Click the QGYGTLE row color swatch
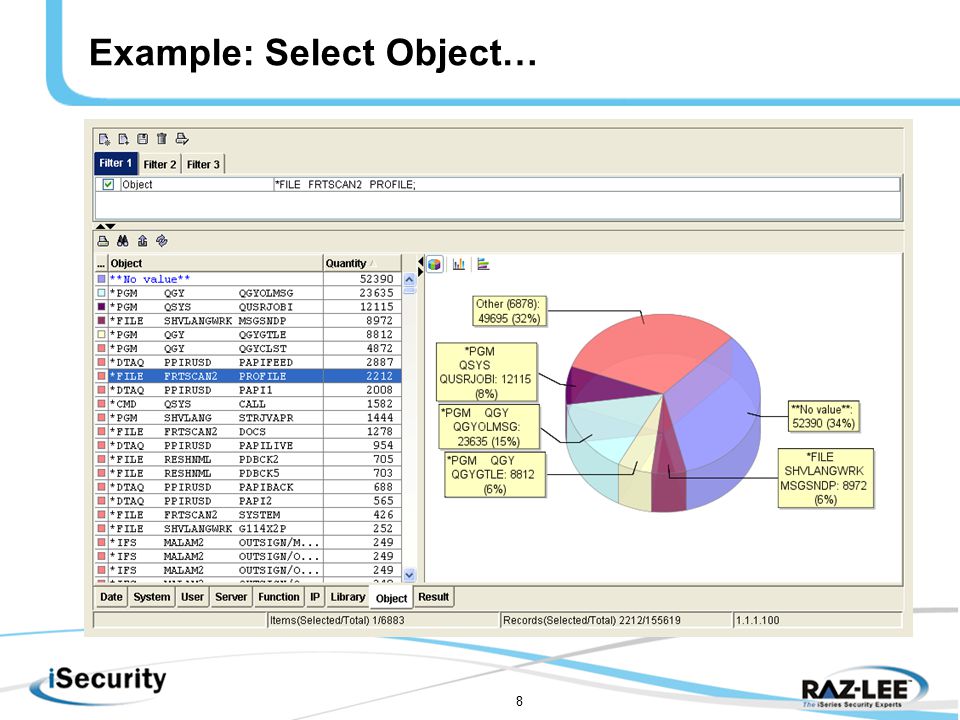This screenshot has width=960, height=720. tap(101, 335)
